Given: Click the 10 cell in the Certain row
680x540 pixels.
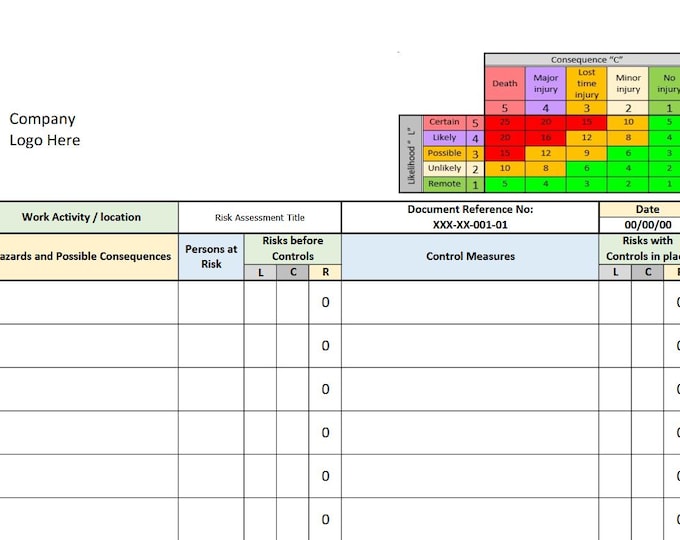Looking at the screenshot, I should click(x=628, y=122).
